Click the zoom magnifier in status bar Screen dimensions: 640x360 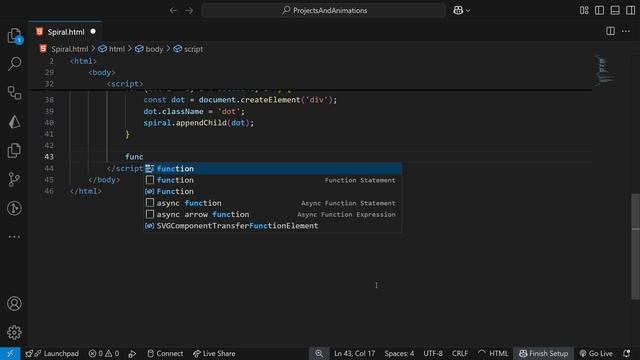(x=319, y=353)
